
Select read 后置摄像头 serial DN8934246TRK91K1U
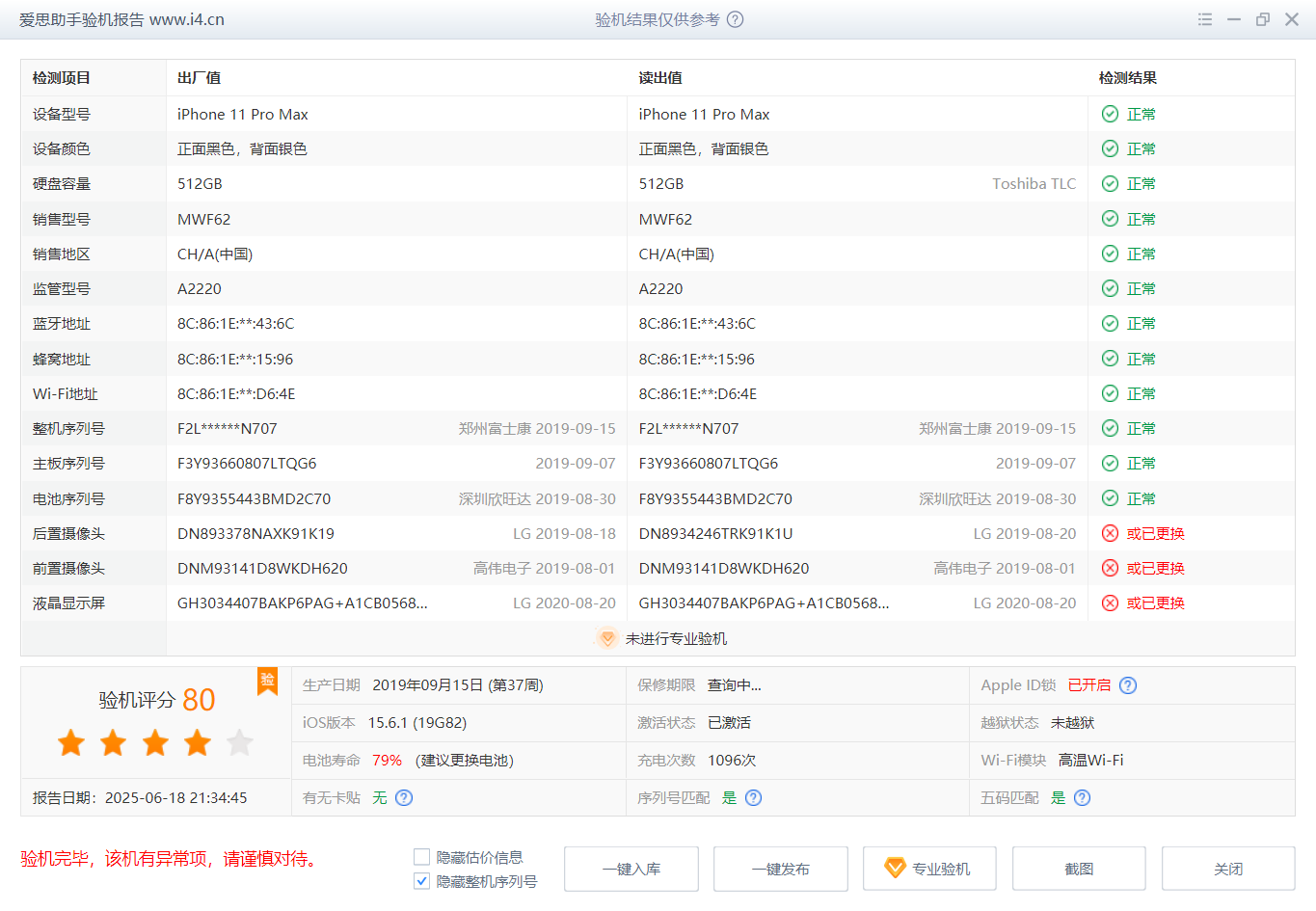[715, 533]
